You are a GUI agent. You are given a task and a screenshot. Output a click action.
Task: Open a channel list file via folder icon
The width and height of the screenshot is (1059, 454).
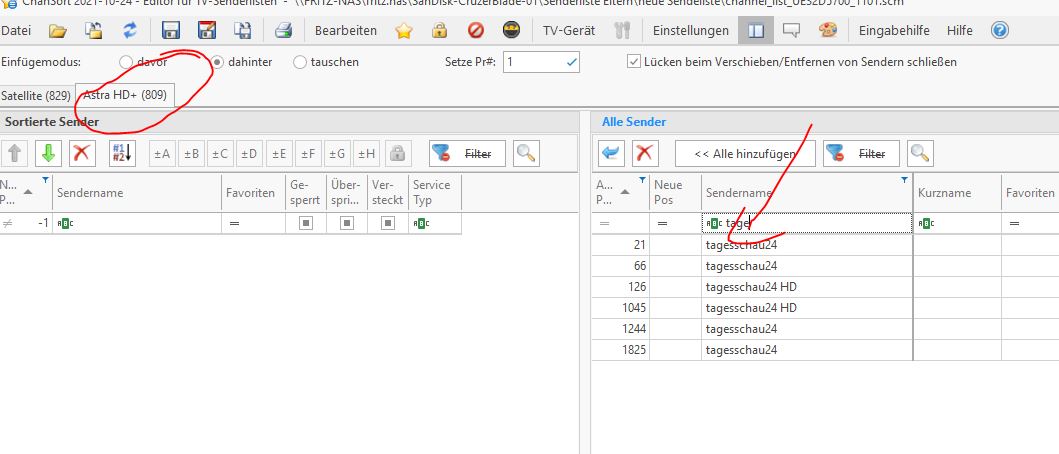58,30
